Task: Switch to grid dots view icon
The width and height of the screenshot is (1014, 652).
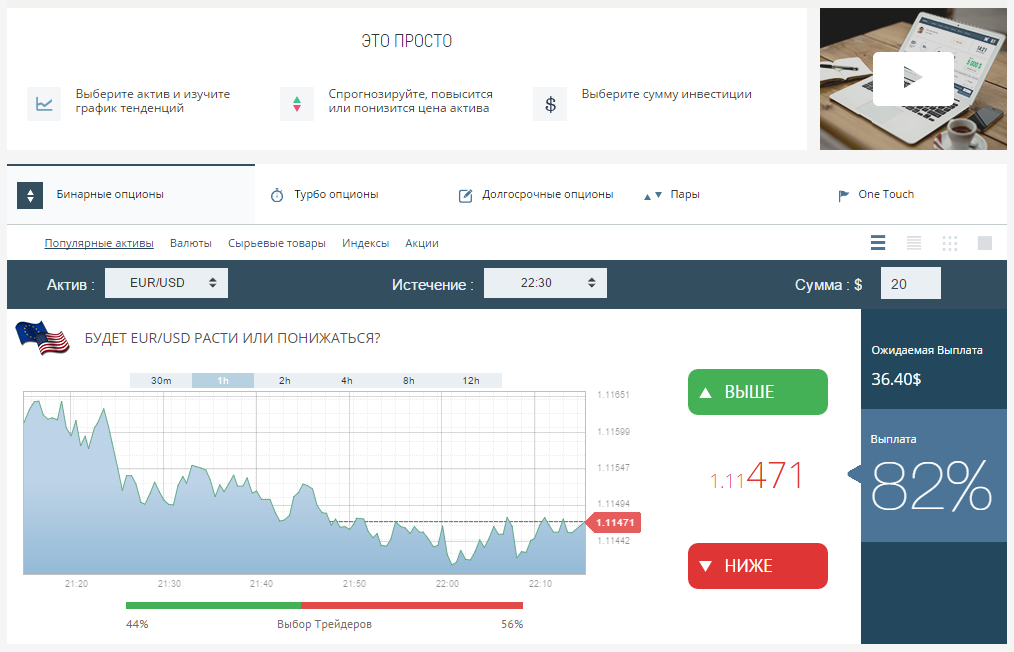Action: coord(949,243)
